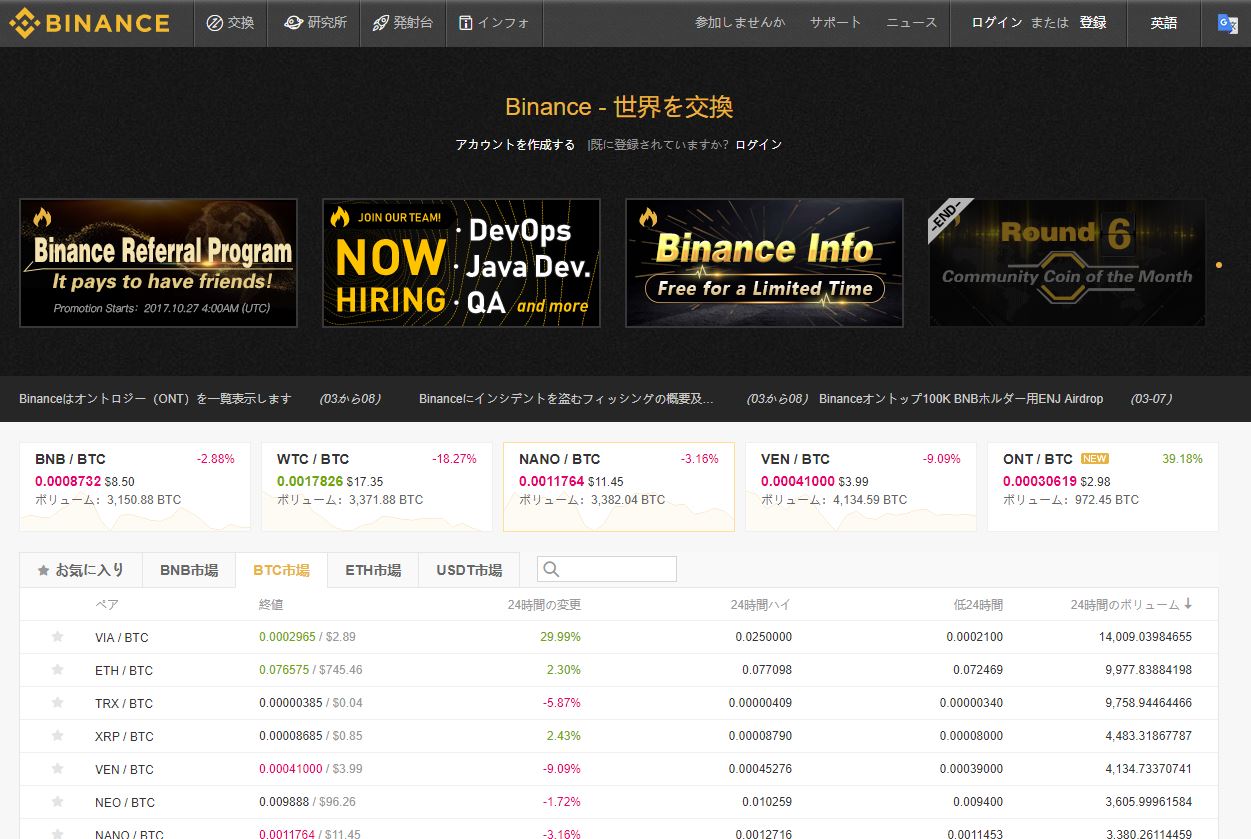The width and height of the screenshot is (1251, 839).
Task: Switch to ETH市場 tab
Action: 373,570
